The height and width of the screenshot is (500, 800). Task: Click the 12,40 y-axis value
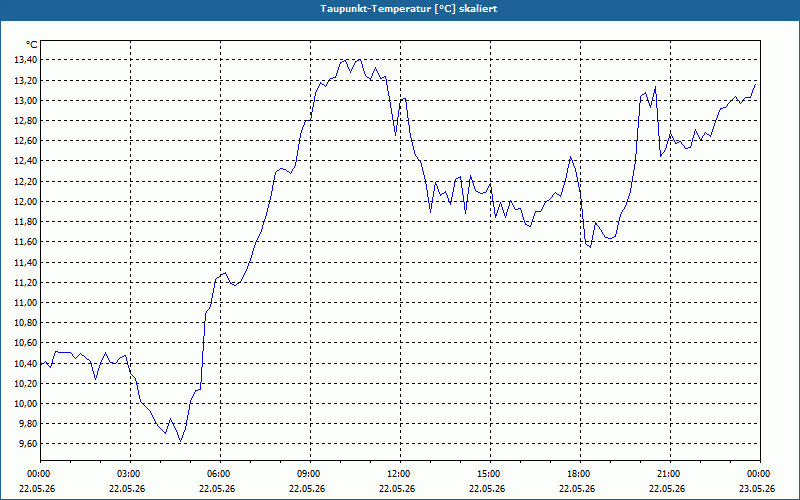tap(27, 161)
